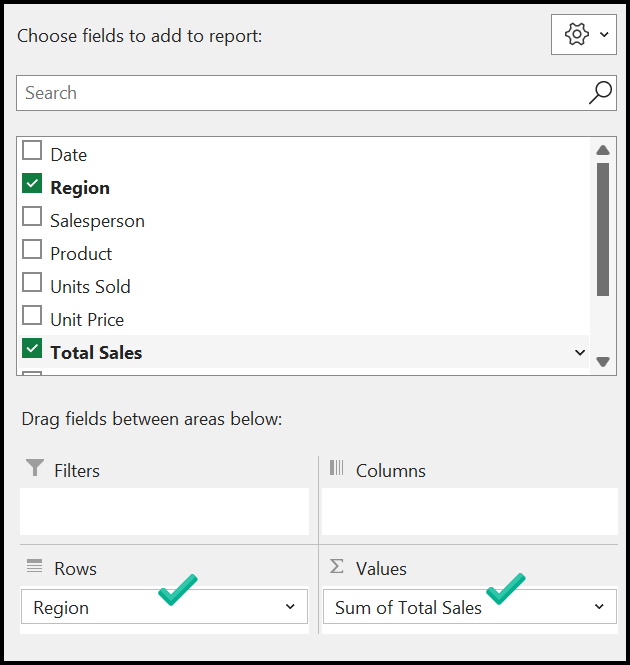Tick the Product field checkbox

(32, 250)
